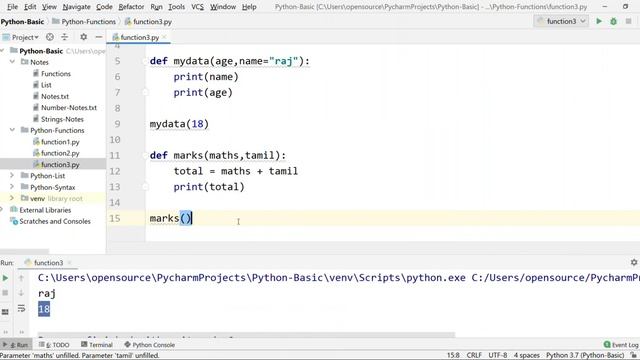
Task: Click the collapse all icon in Project panel
Action: 64,37
